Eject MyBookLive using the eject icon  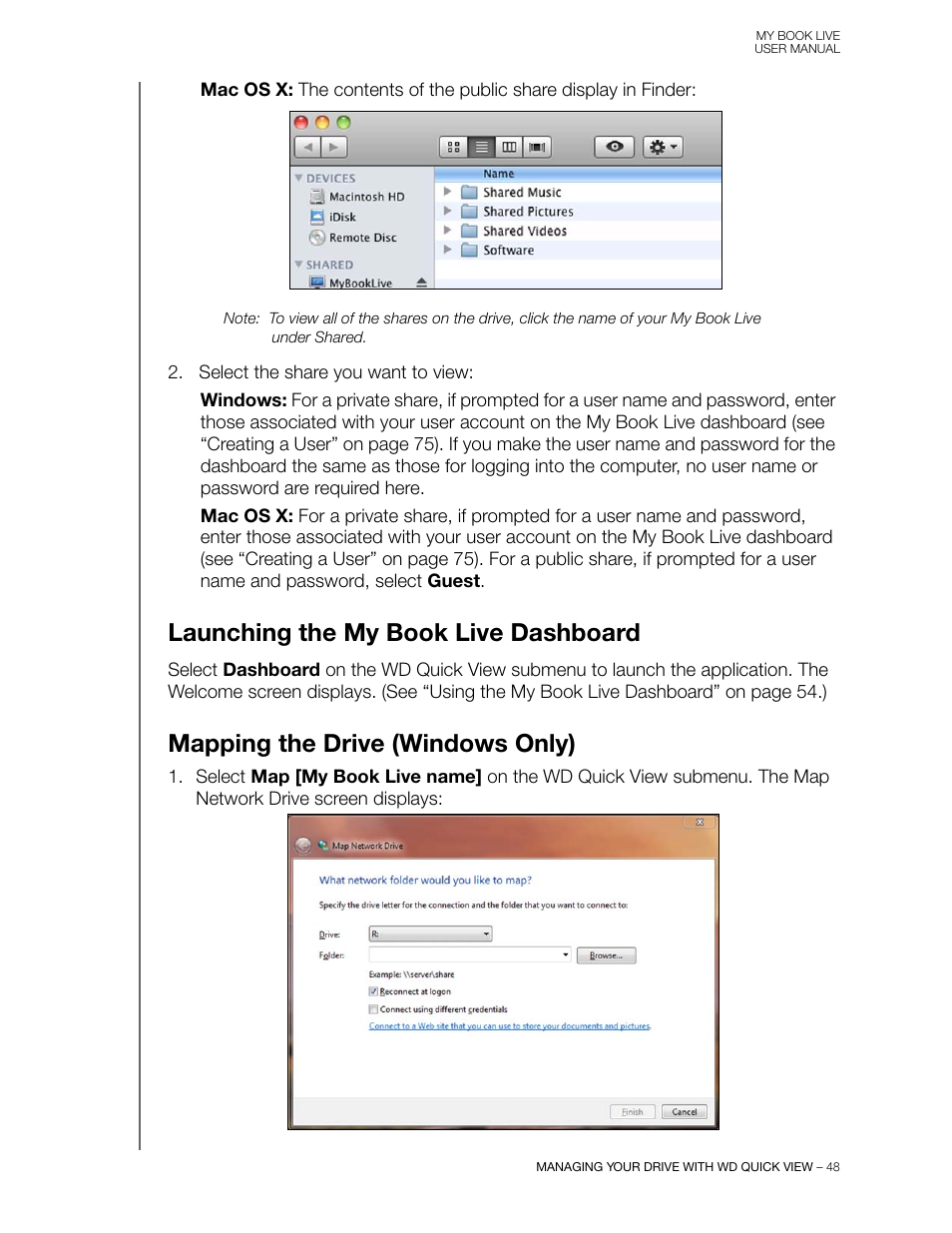coord(421,283)
